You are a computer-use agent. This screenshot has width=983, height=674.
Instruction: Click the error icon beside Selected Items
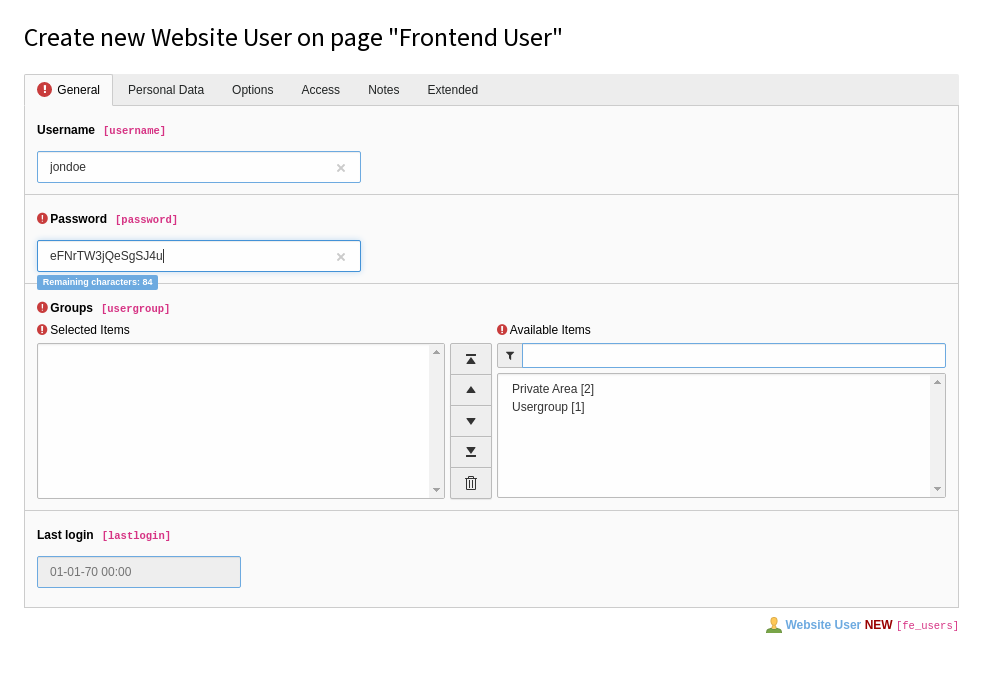pyautogui.click(x=43, y=330)
